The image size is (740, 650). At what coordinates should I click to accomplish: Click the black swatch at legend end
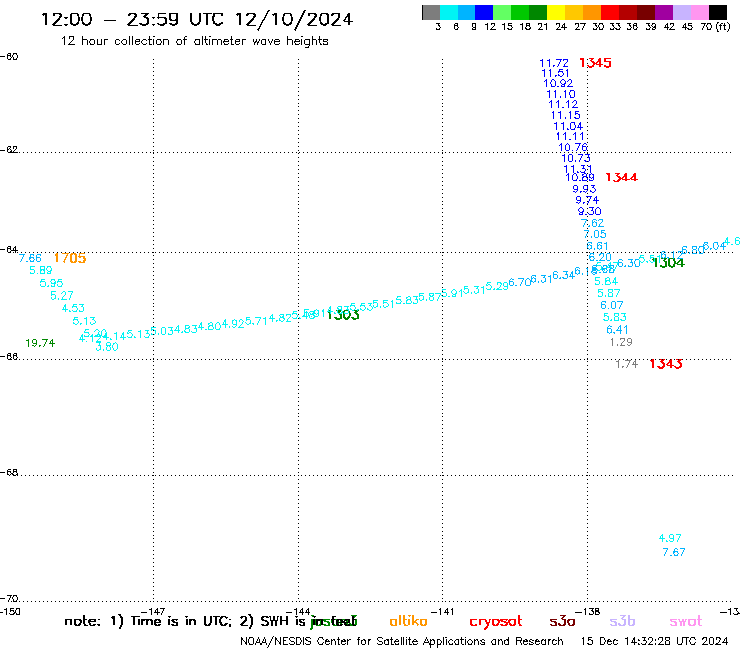[x=718, y=12]
